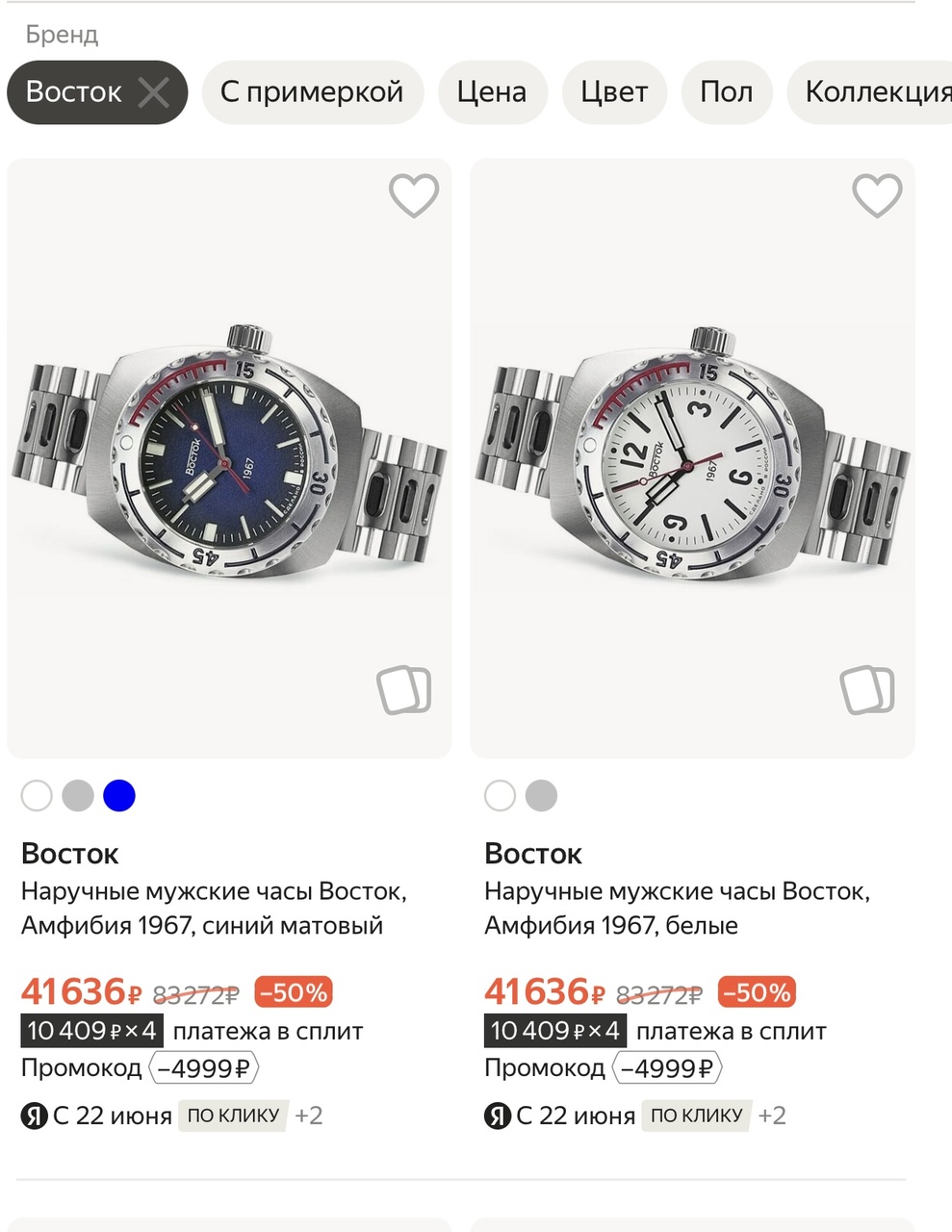952x1232 pixels.
Task: Open the Цвет filter dropdown
Action: (614, 92)
